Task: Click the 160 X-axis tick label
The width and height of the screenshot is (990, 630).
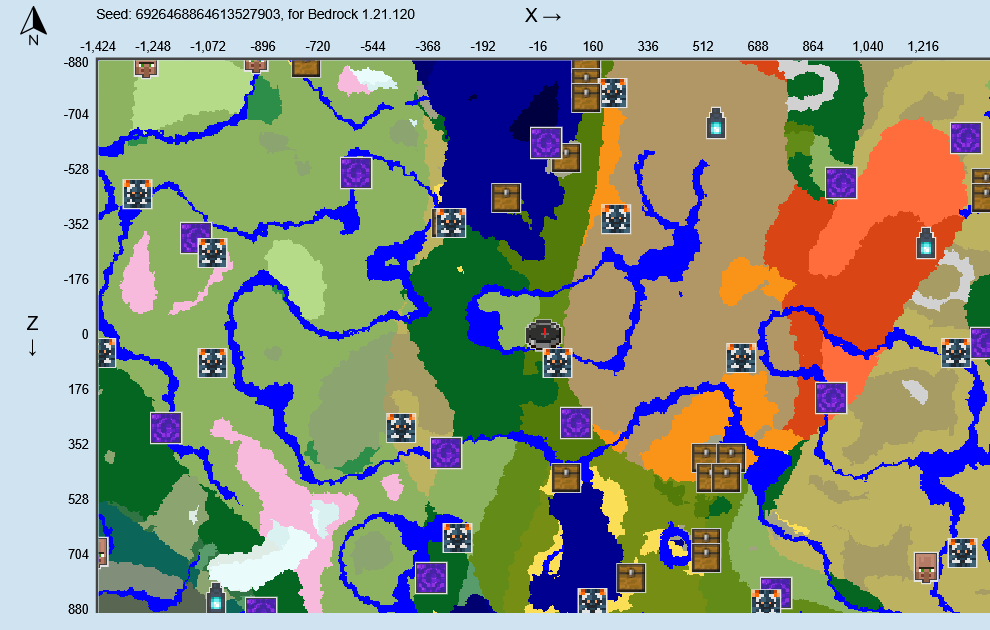Action: [592, 46]
